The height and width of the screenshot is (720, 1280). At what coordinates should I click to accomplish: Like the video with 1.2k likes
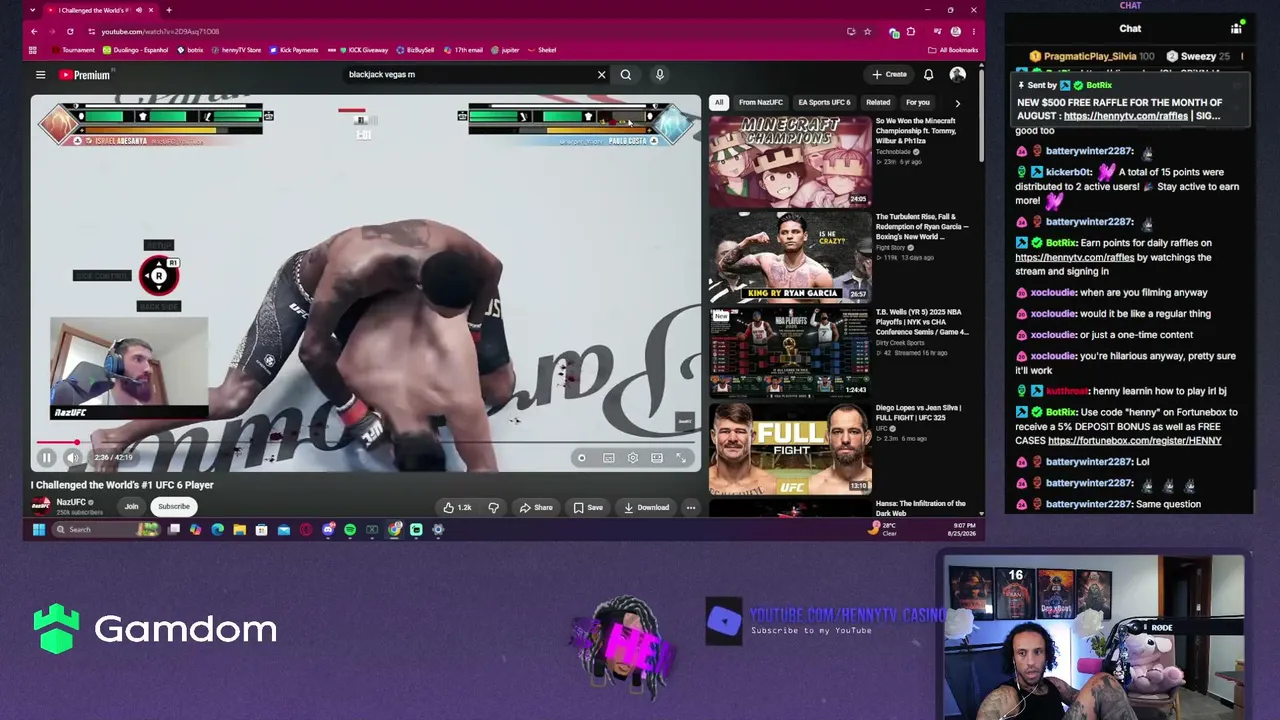point(457,507)
